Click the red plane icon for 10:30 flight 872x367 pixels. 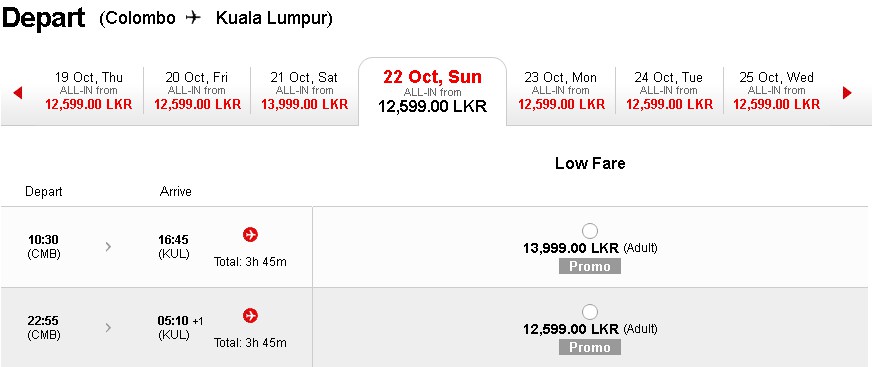click(x=250, y=235)
